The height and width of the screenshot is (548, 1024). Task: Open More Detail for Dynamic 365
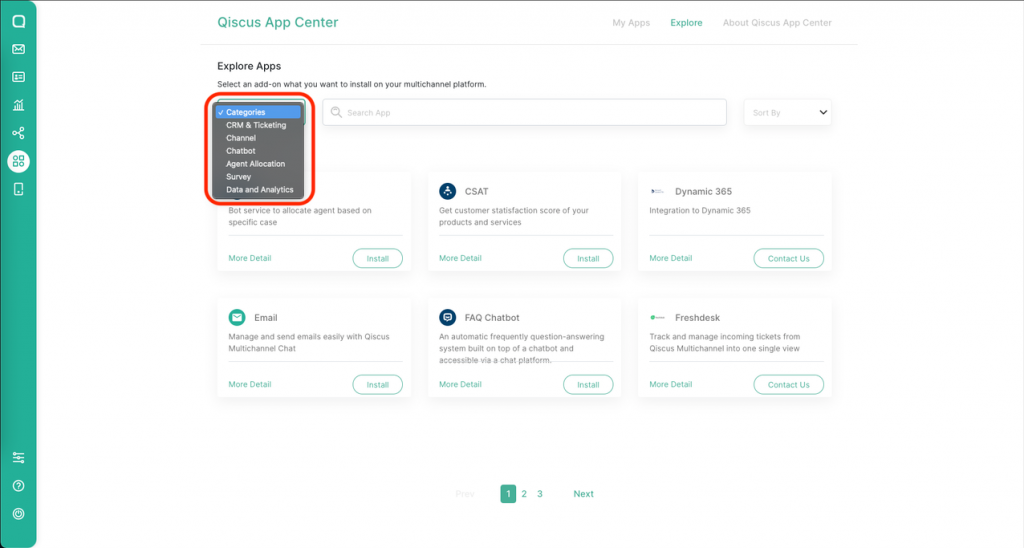coord(670,258)
